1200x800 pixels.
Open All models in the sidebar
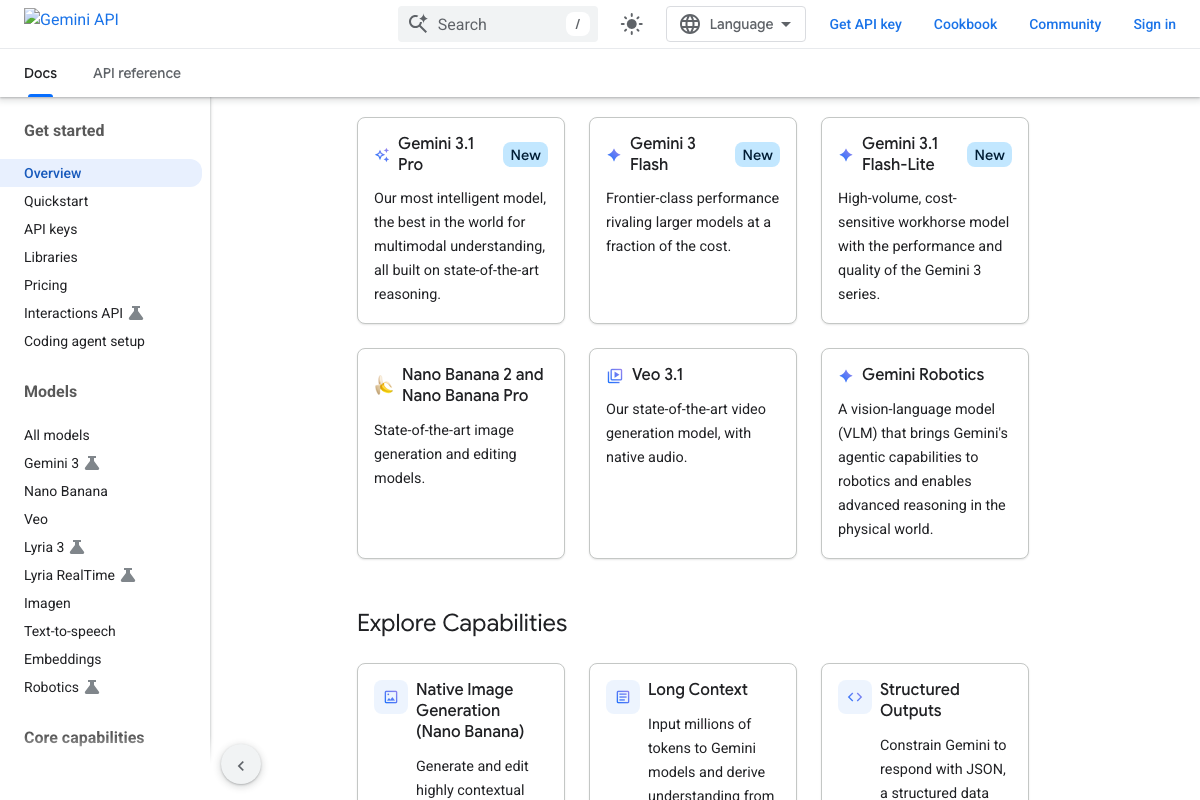tap(57, 435)
